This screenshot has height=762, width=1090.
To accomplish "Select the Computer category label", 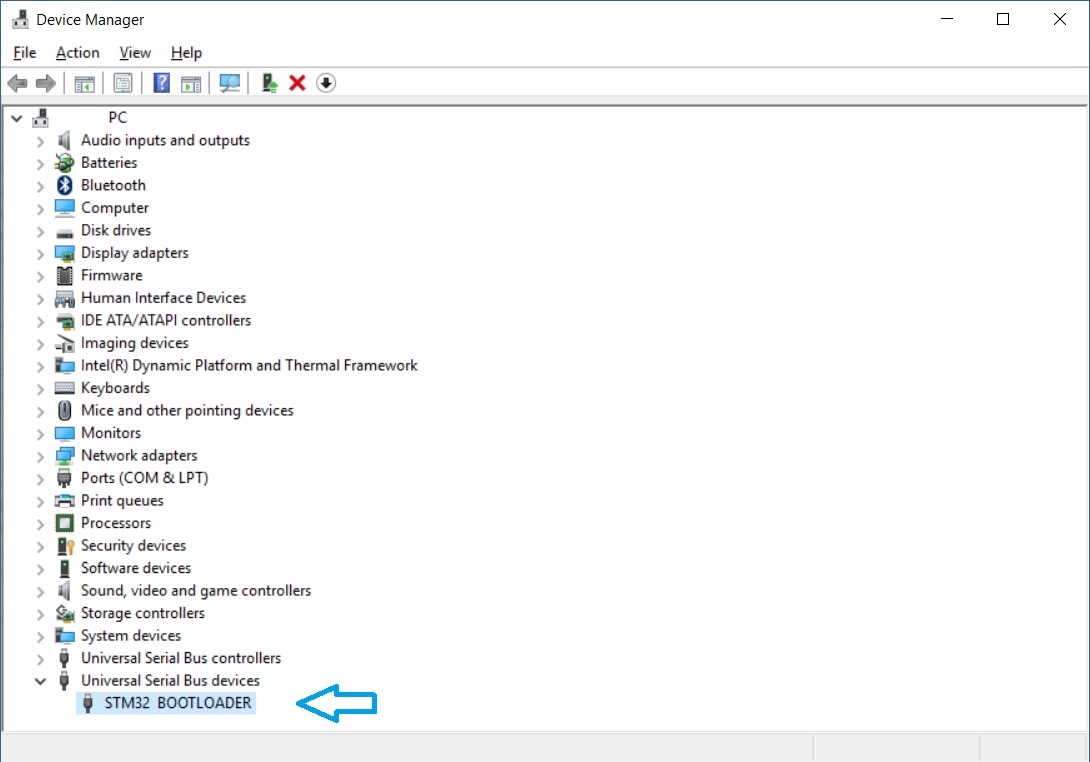I will point(115,208).
